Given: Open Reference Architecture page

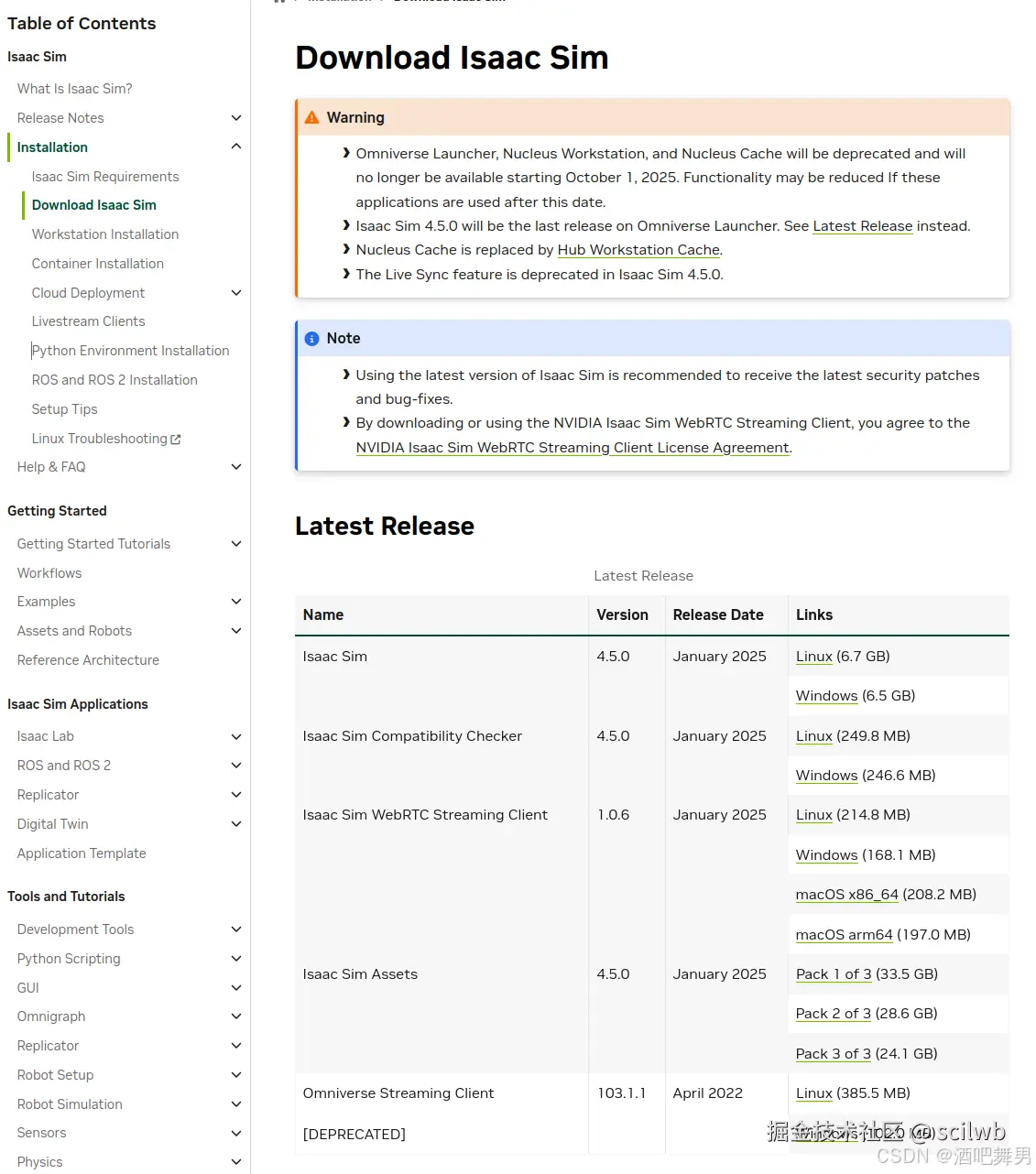Looking at the screenshot, I should [88, 660].
